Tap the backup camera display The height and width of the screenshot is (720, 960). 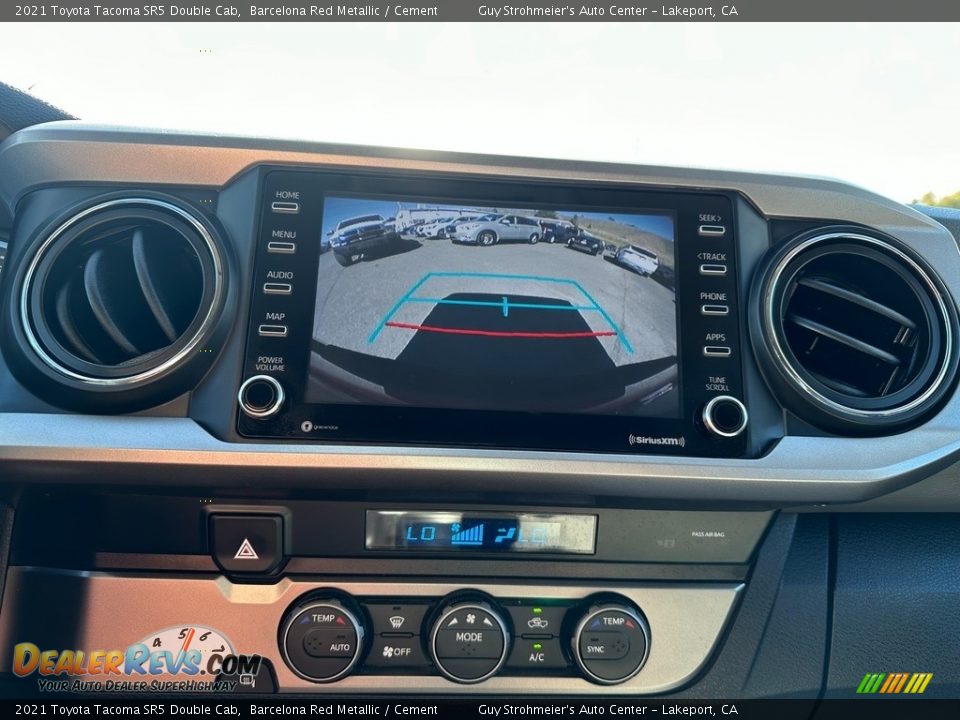(493, 306)
